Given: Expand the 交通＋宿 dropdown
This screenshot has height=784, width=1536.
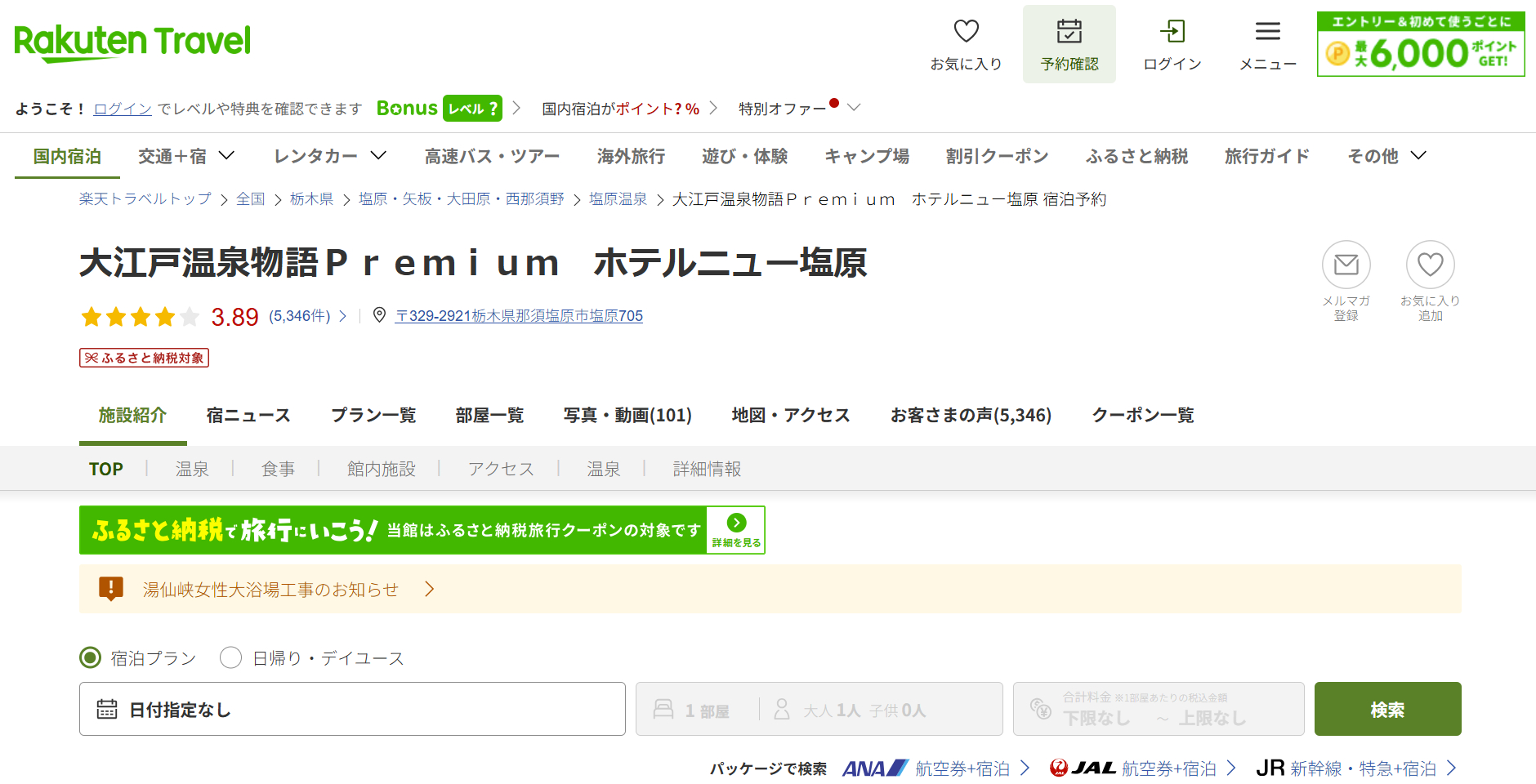Looking at the screenshot, I should click(186, 156).
